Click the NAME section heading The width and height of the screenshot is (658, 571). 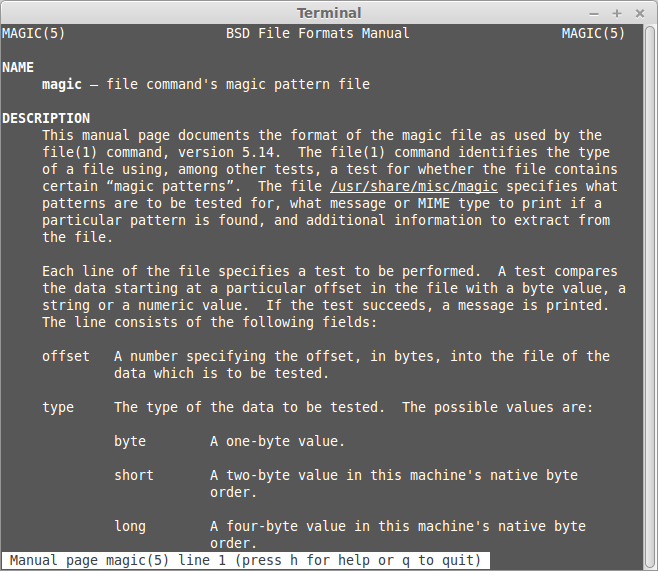click(18, 67)
